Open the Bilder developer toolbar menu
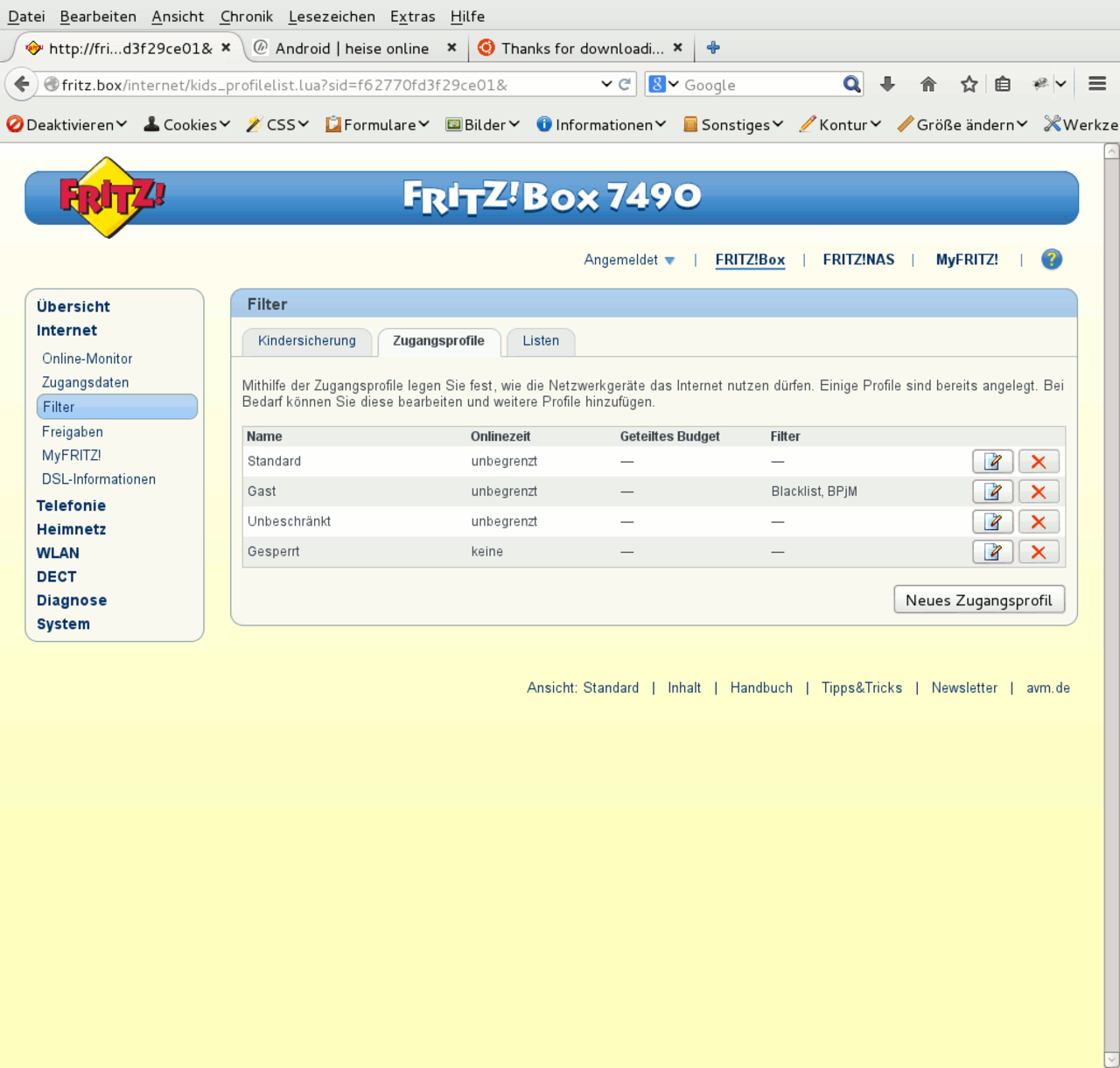This screenshot has width=1120, height=1068. click(483, 124)
